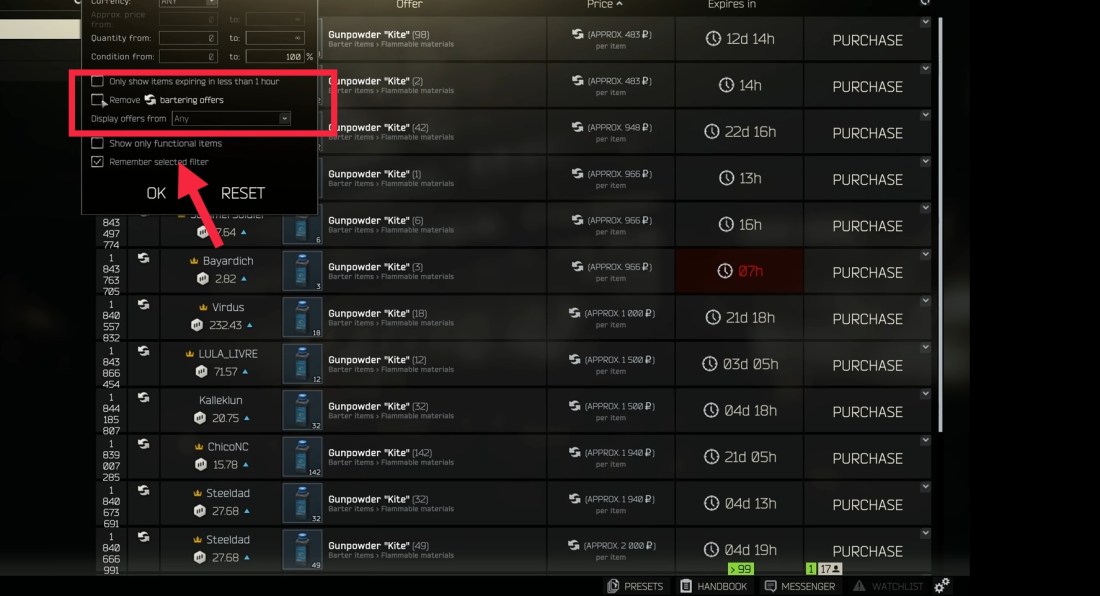Screen dimensions: 1100x596
Task: Uncheck Remember selected filter
Action: (x=98, y=162)
